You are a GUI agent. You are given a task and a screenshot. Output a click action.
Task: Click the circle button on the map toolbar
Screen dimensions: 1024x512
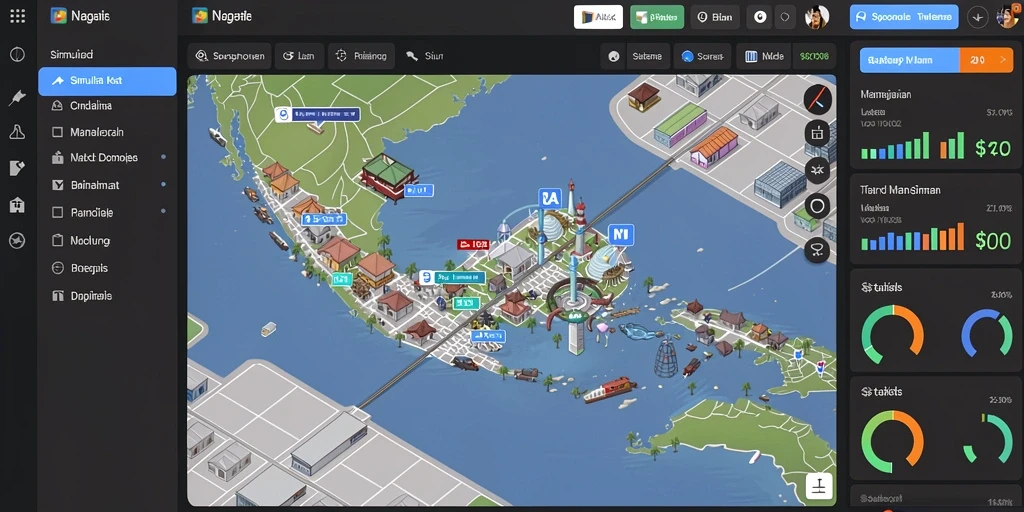(x=817, y=206)
